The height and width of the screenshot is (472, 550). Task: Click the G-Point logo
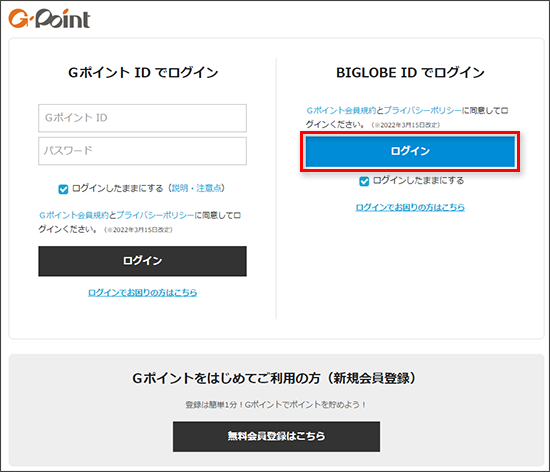49,19
